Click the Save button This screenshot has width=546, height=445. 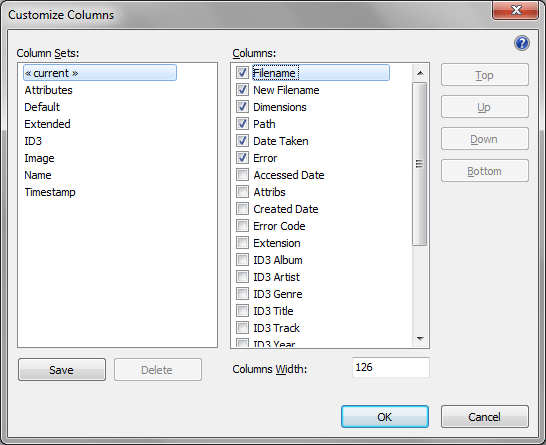click(62, 369)
